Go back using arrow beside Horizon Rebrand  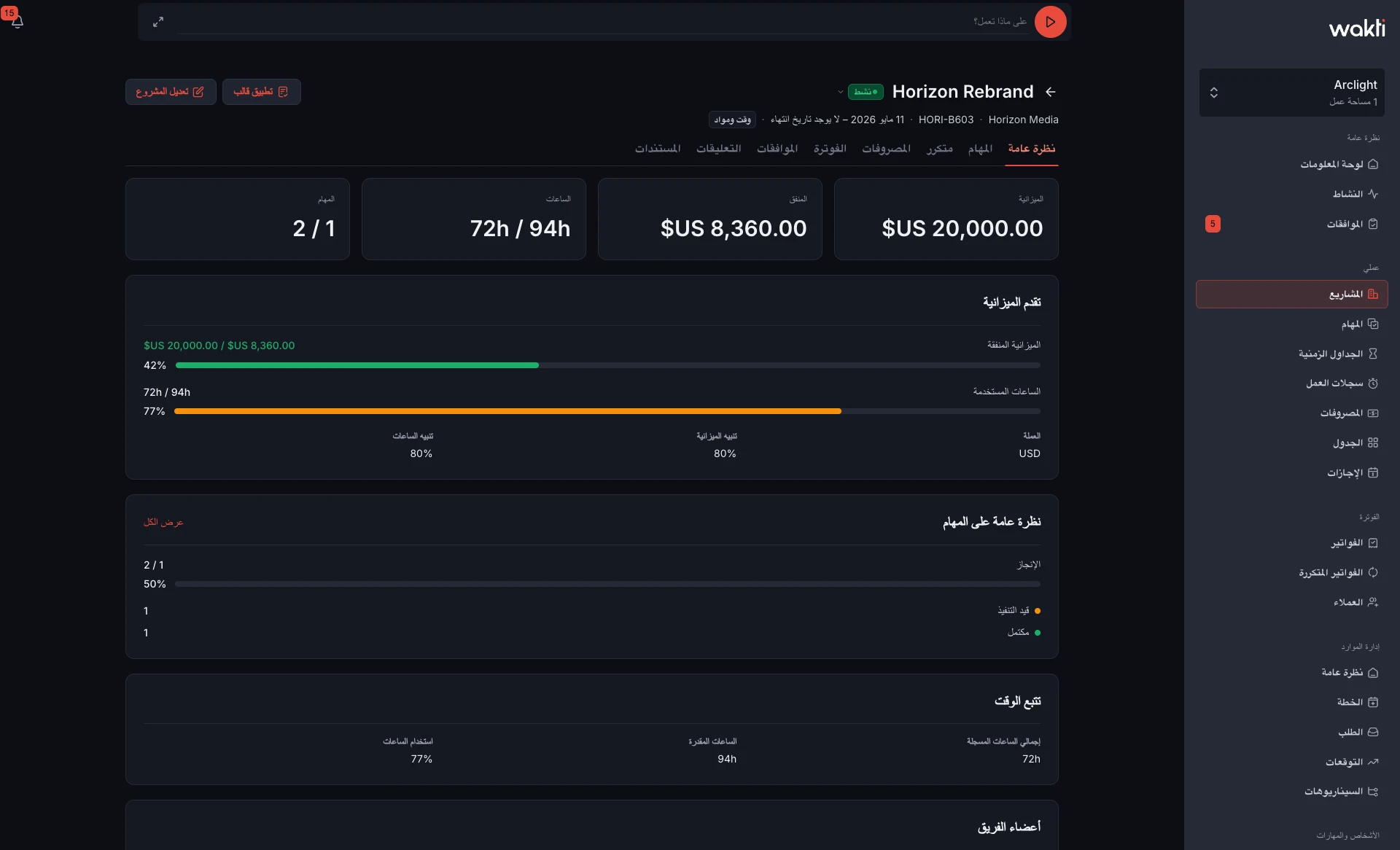pos(1051,92)
